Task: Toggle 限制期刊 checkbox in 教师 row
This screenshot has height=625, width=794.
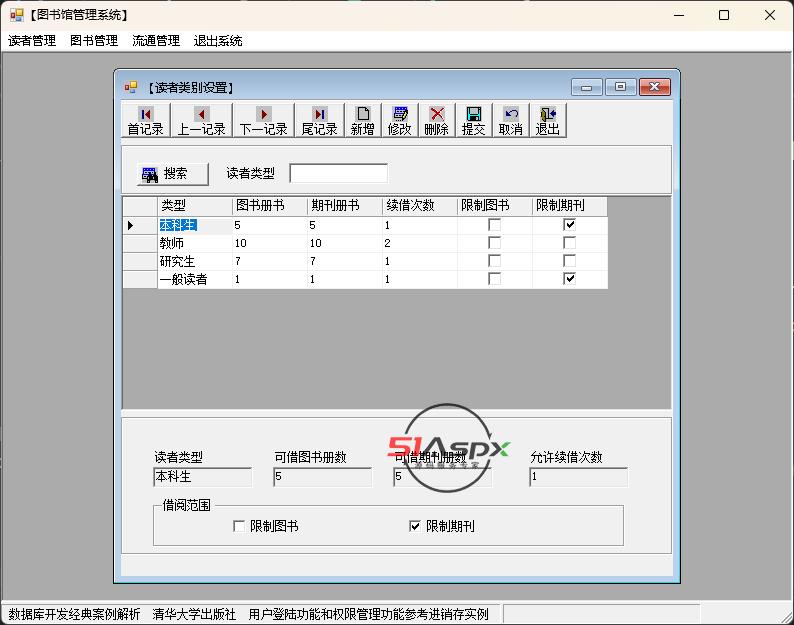Action: pos(569,243)
